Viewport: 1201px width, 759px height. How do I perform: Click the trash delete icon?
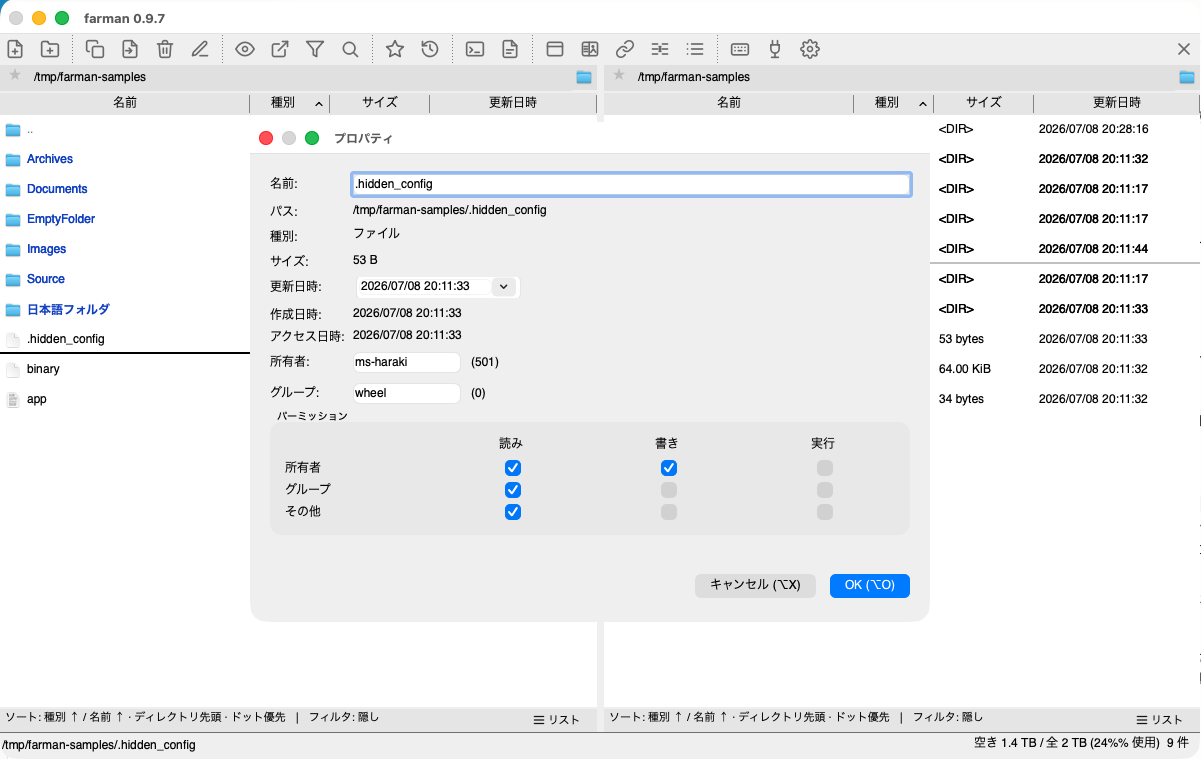[165, 49]
